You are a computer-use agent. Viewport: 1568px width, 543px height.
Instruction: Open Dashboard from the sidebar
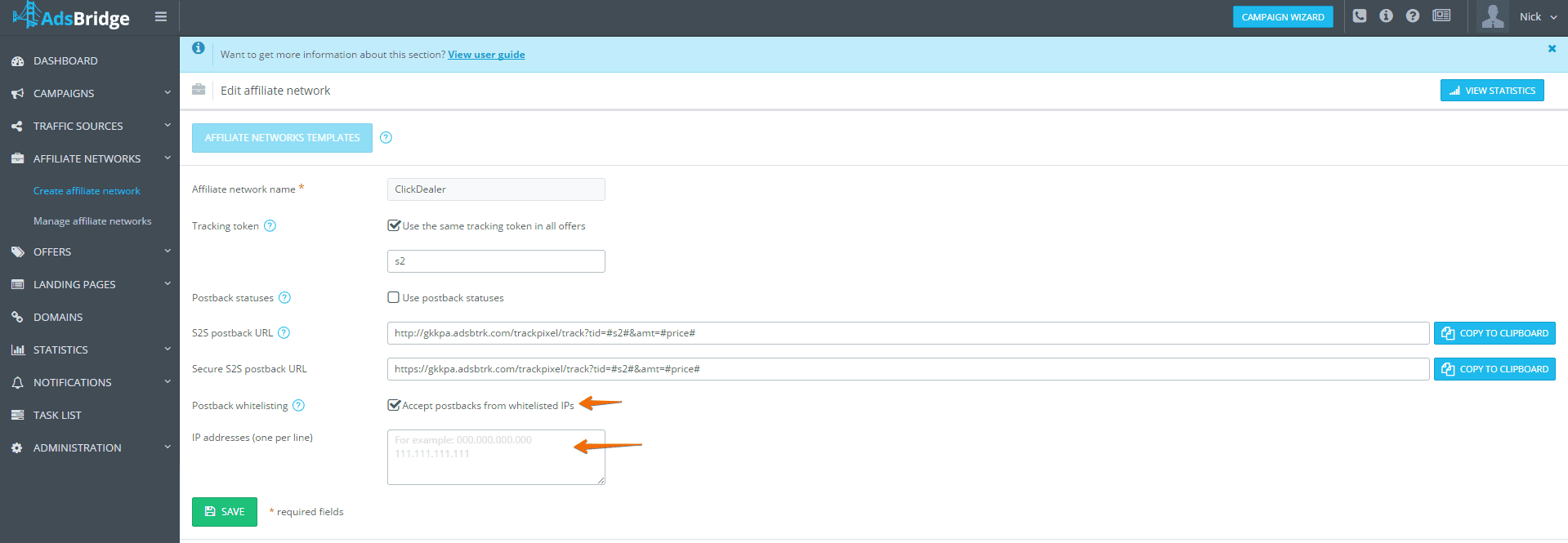[65, 61]
